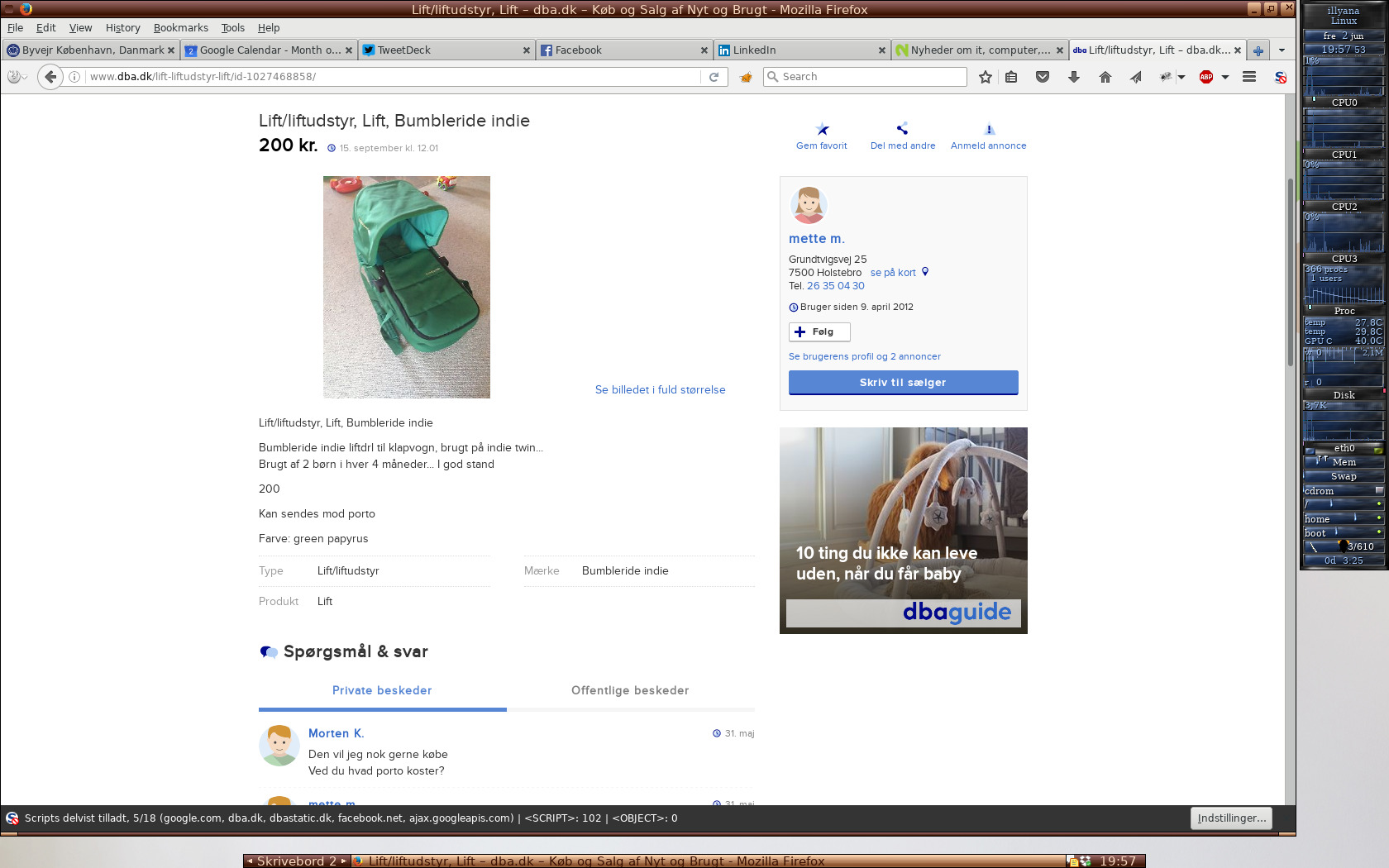Click the page's vertical scrollbar thumb

(1290, 273)
